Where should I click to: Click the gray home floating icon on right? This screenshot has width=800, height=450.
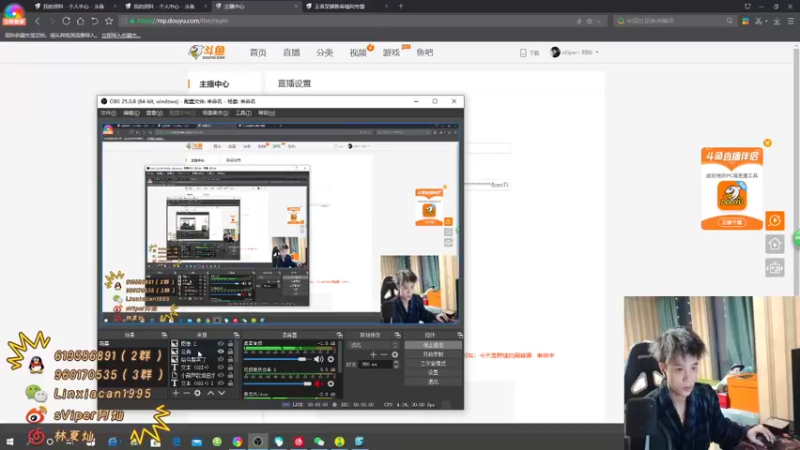pyautogui.click(x=774, y=244)
